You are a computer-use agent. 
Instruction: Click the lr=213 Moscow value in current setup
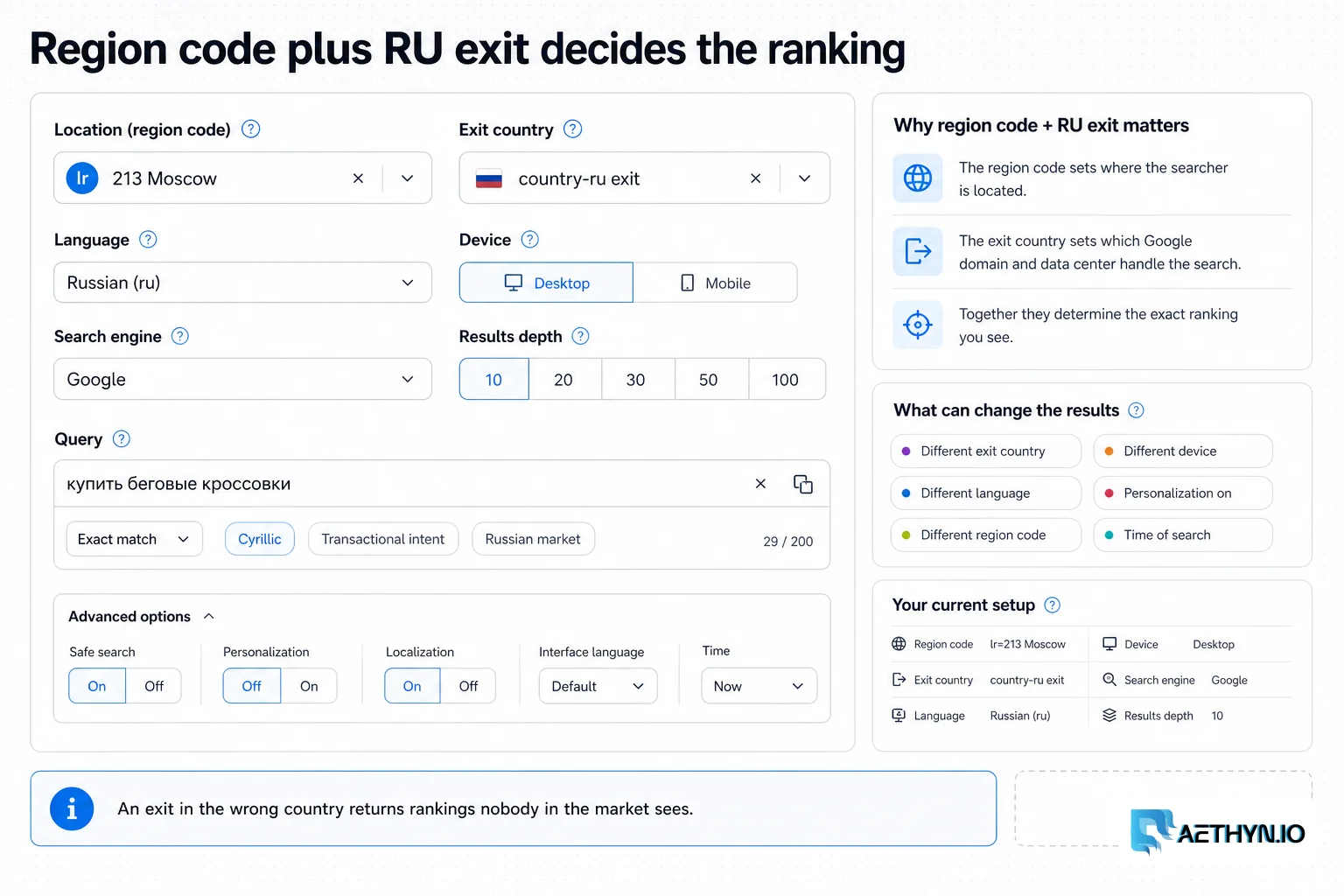(1027, 644)
